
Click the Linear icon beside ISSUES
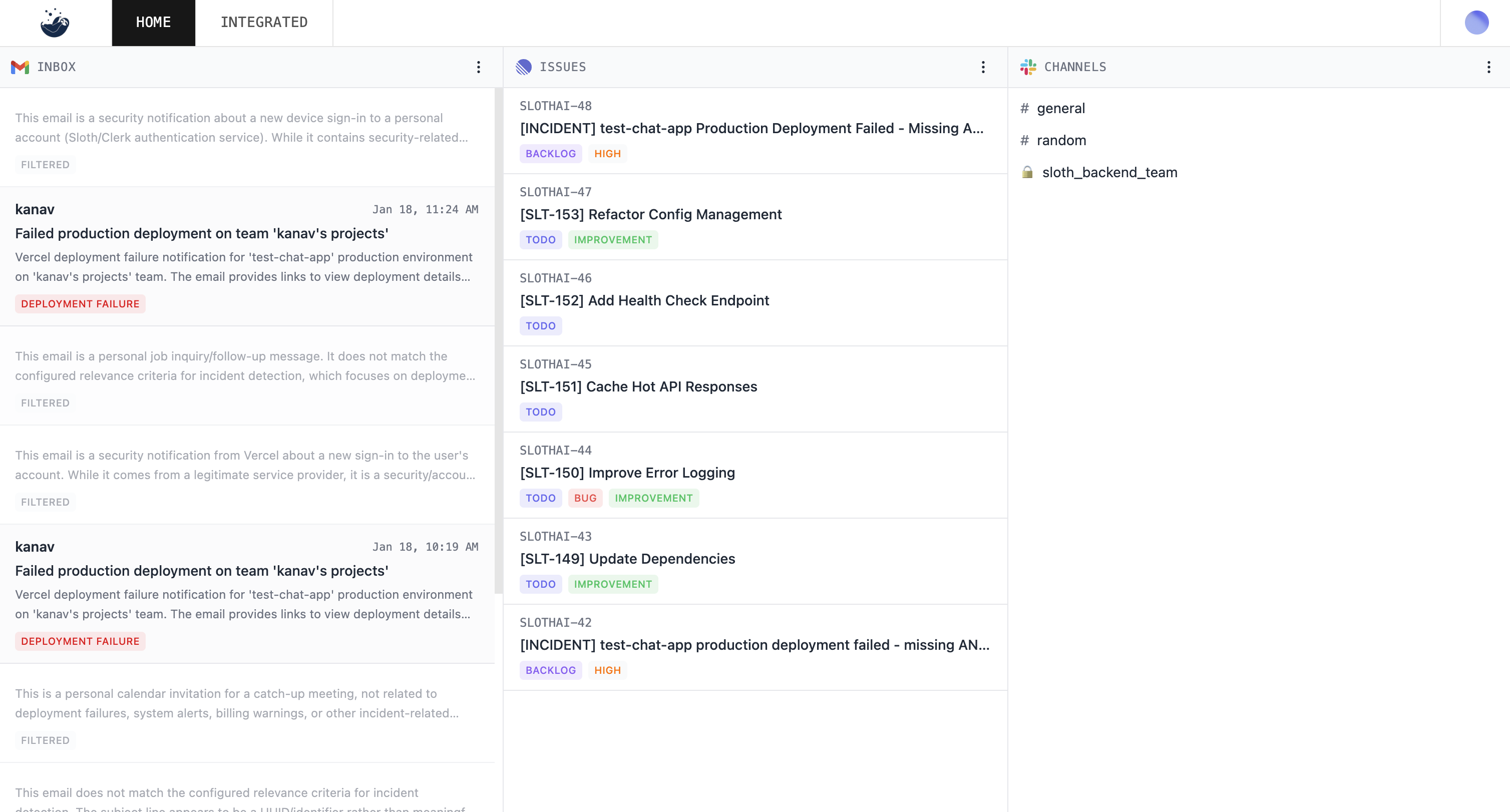pos(524,67)
